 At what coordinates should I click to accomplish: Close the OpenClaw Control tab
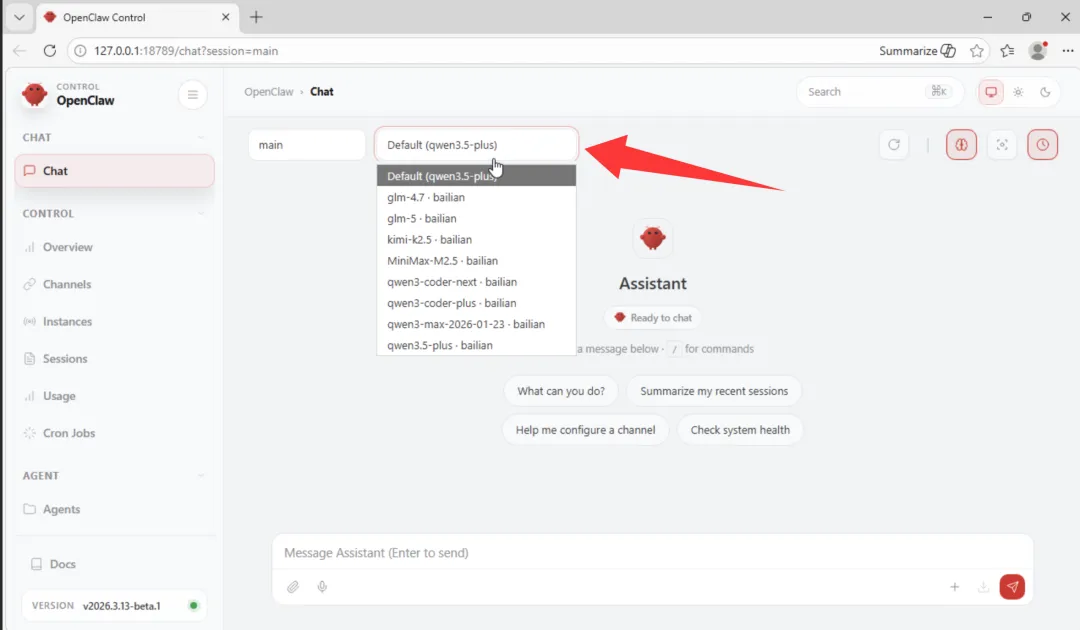tap(225, 17)
